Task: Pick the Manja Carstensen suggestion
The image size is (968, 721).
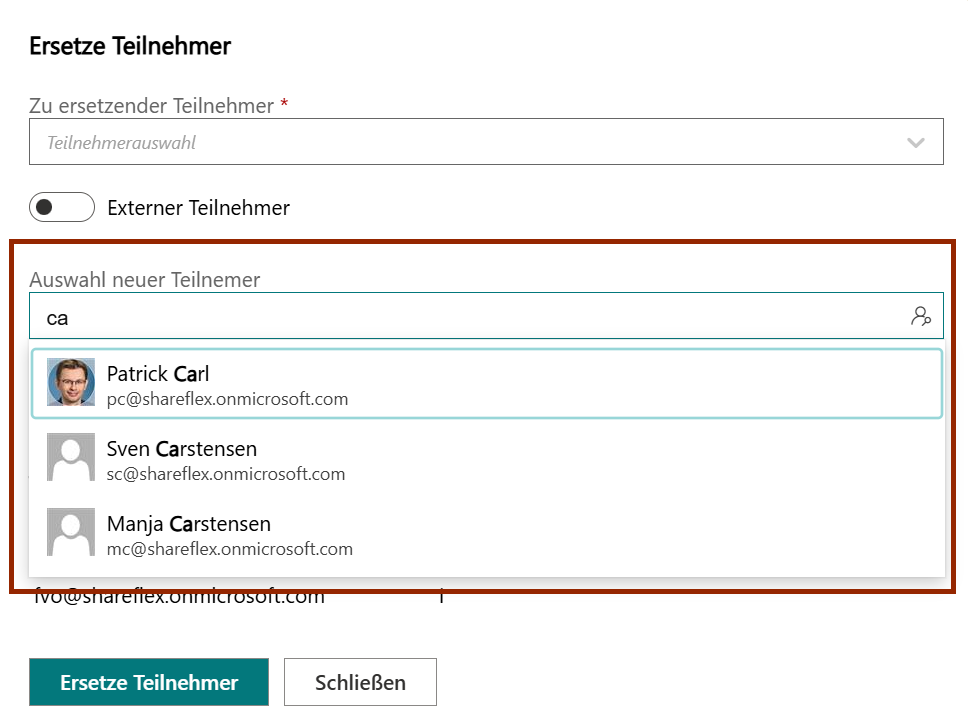Action: point(500,533)
